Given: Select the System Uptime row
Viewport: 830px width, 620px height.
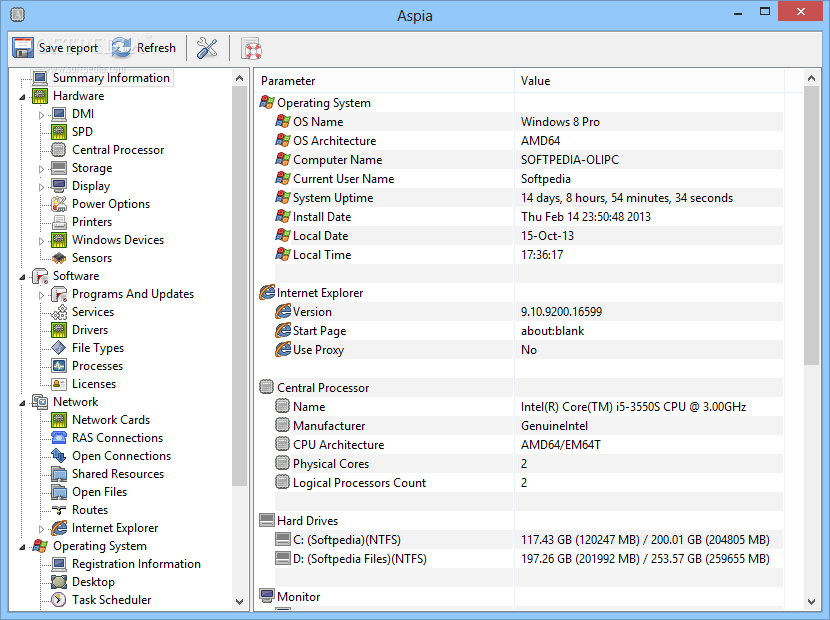Looking at the screenshot, I should click(x=529, y=198).
